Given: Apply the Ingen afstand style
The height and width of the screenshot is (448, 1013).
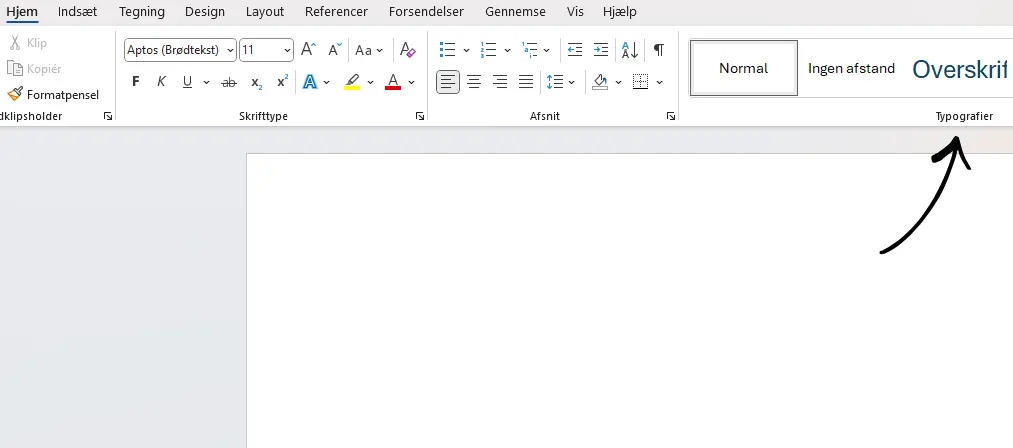Looking at the screenshot, I should 851,68.
